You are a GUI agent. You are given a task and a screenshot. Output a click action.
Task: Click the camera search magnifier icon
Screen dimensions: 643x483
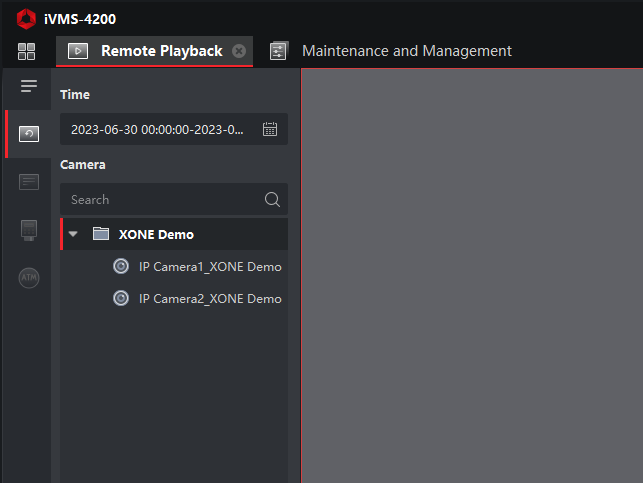pos(272,199)
